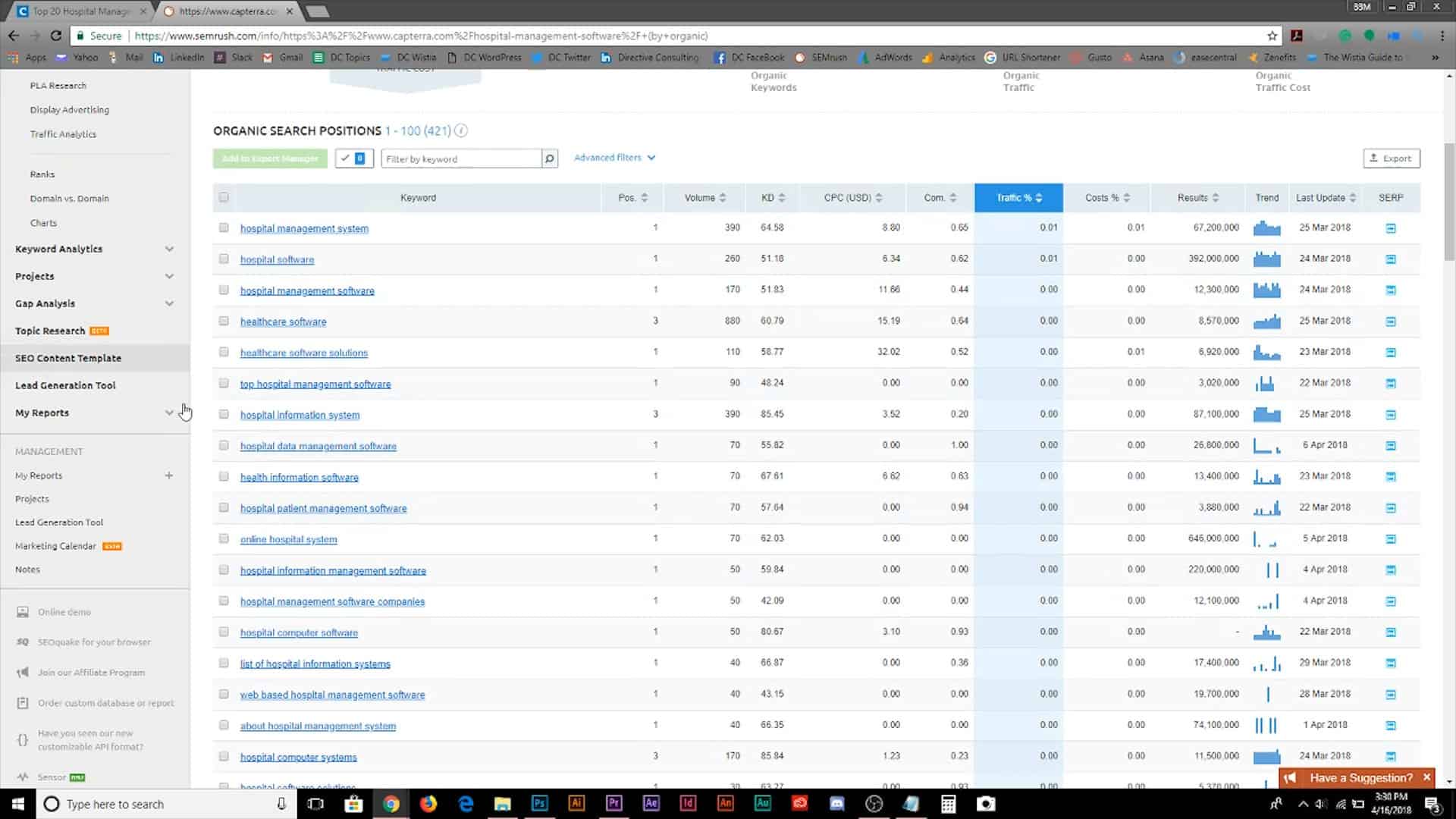Select checkbox for hospital information system
This screenshot has width=1456, height=819.
224,414
